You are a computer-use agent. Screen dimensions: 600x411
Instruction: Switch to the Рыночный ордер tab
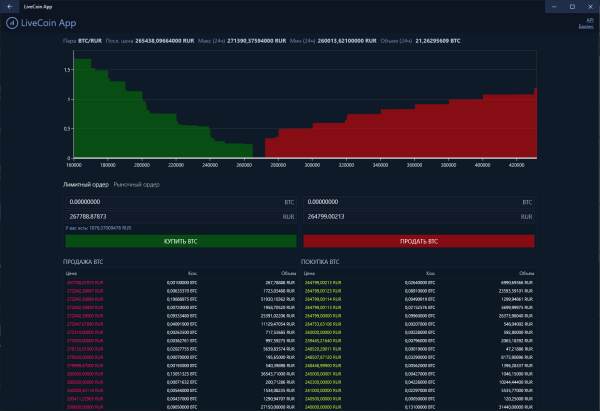pos(136,185)
